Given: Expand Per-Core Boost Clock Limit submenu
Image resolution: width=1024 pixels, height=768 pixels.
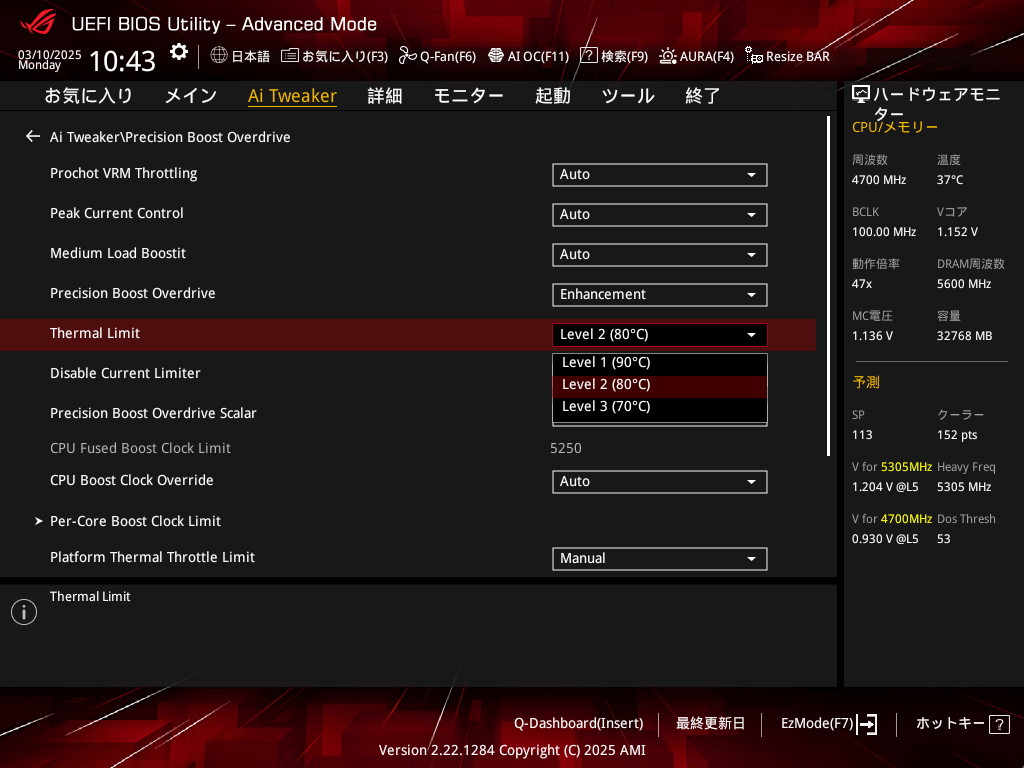Looking at the screenshot, I should tap(135, 521).
